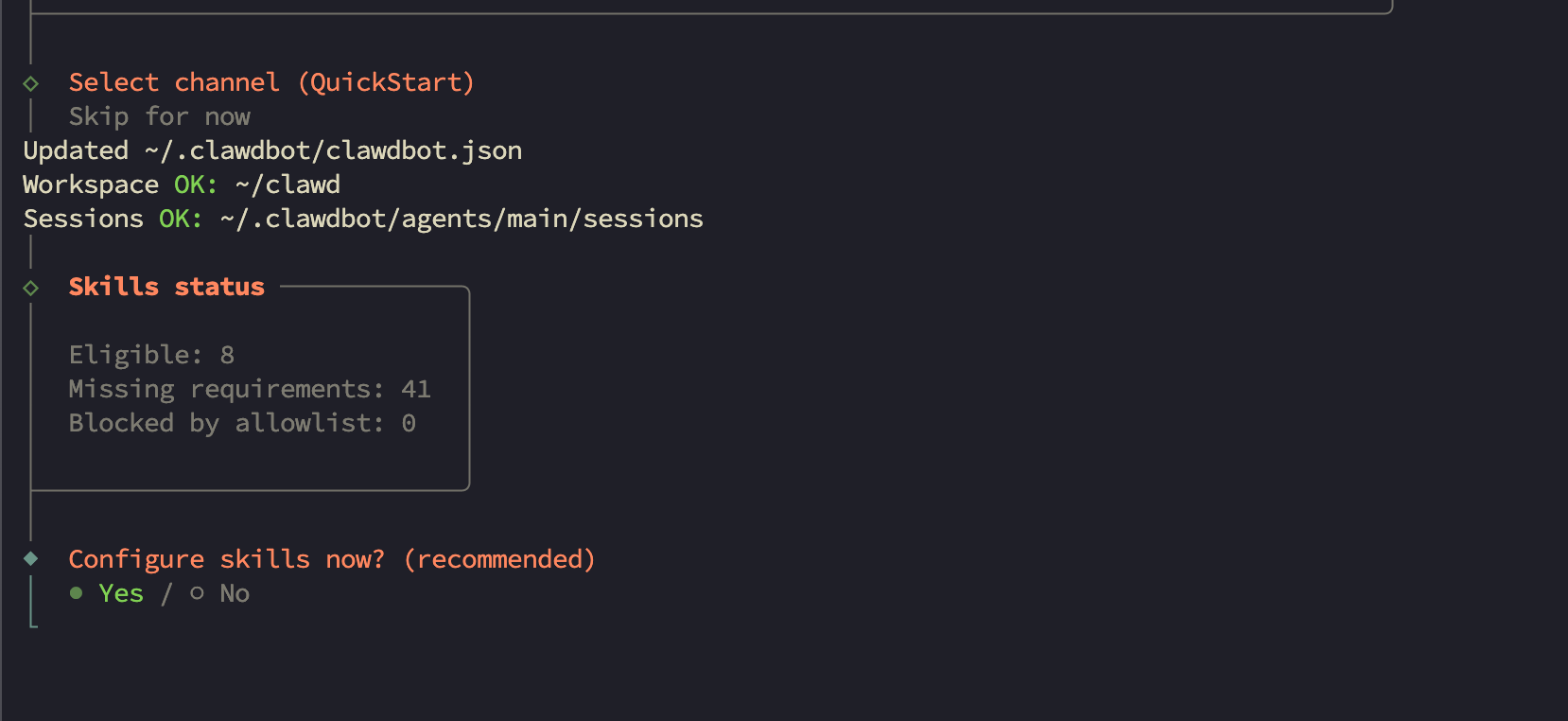Click the Eligible: 8 line
The width and height of the screenshot is (1568, 721).
pyautogui.click(x=151, y=355)
